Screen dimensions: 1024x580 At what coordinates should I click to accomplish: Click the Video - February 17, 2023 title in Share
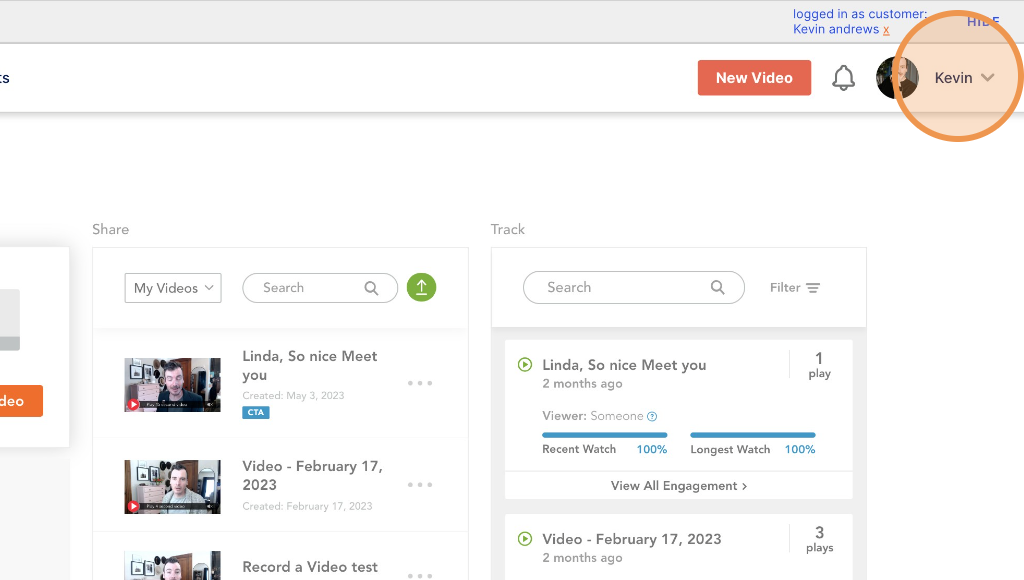click(312, 475)
